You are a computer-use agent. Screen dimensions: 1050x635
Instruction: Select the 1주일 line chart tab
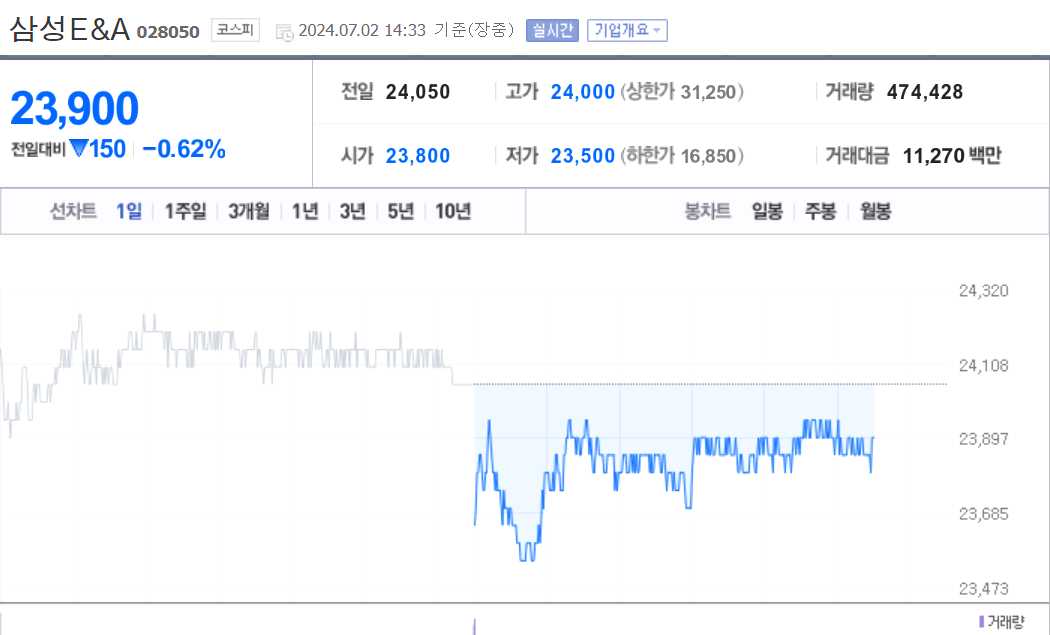coord(185,212)
